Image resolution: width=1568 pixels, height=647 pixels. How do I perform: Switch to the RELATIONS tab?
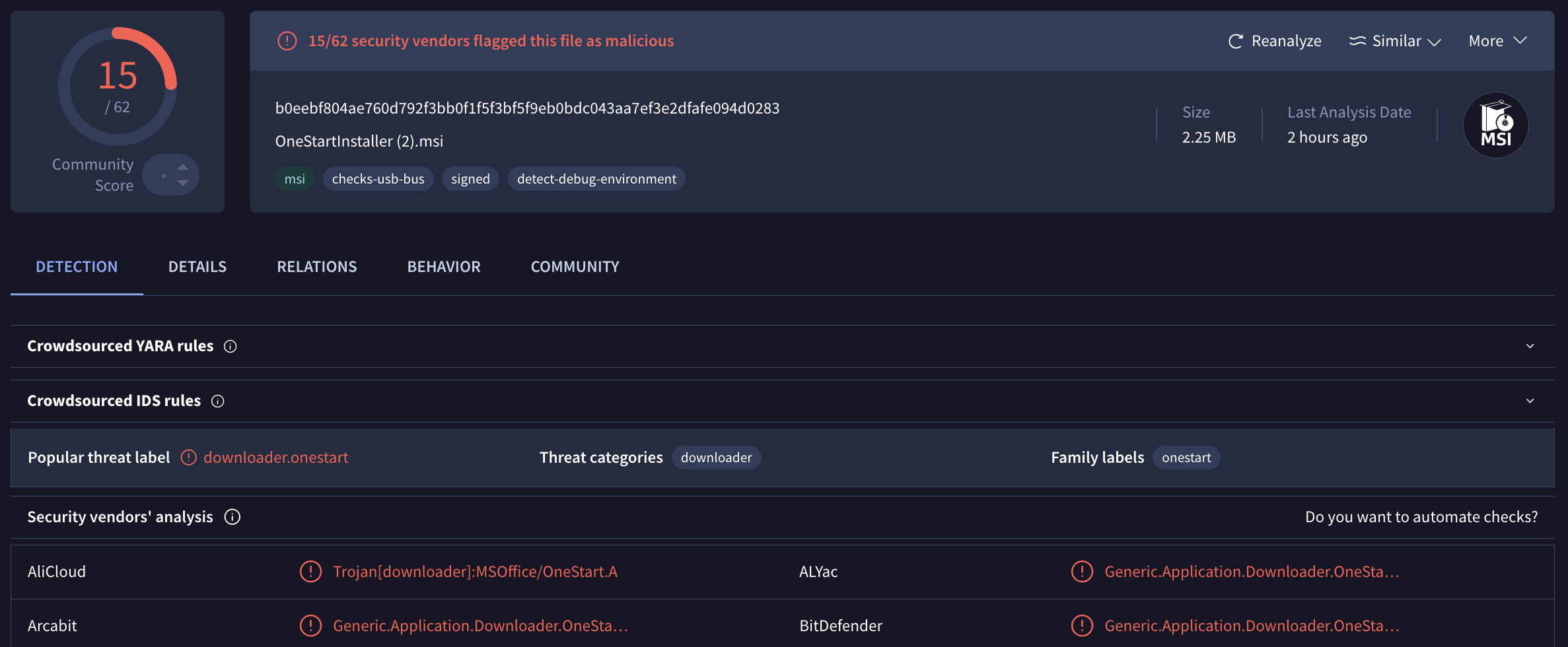[316, 267]
